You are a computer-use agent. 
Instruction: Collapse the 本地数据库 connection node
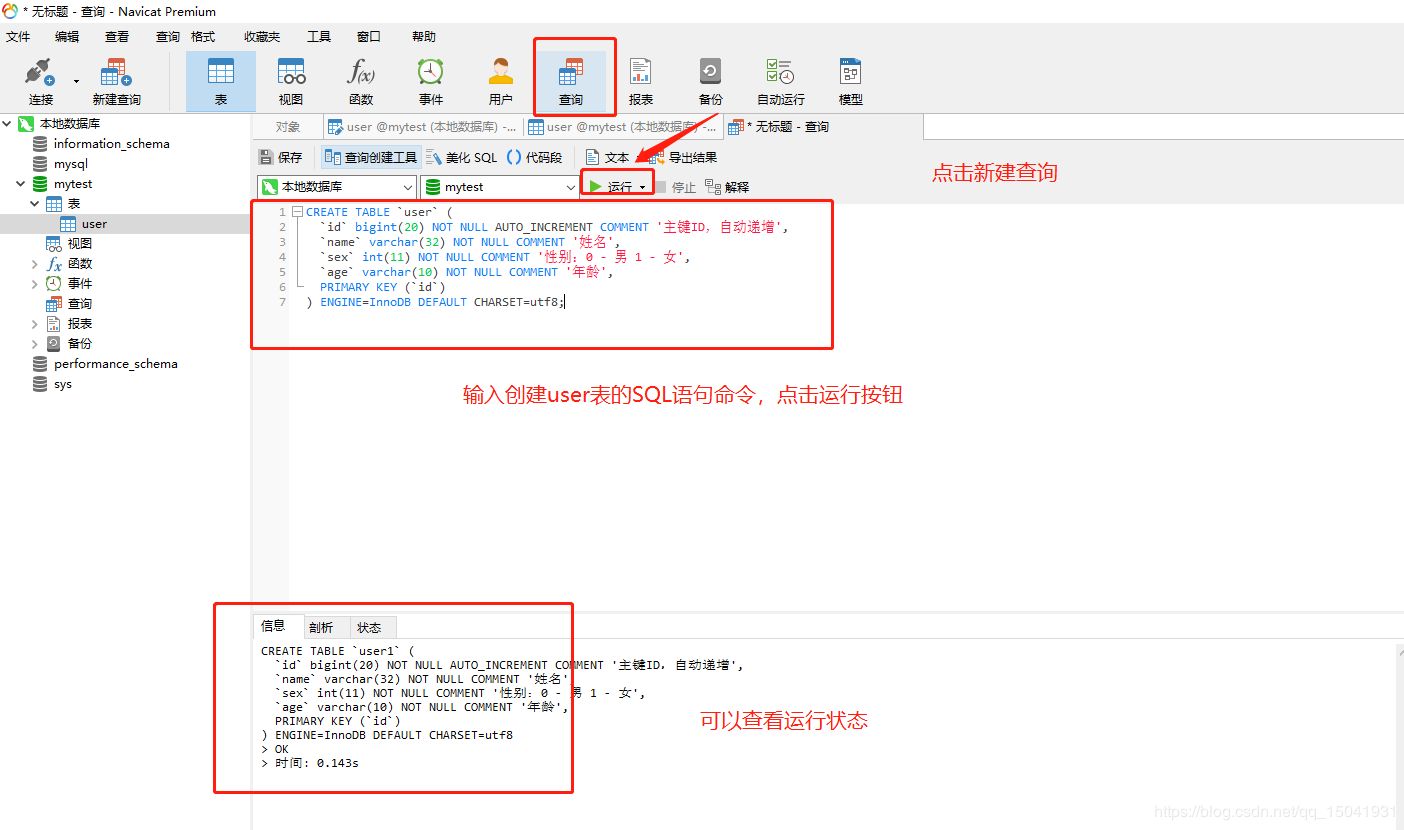click(x=8, y=124)
